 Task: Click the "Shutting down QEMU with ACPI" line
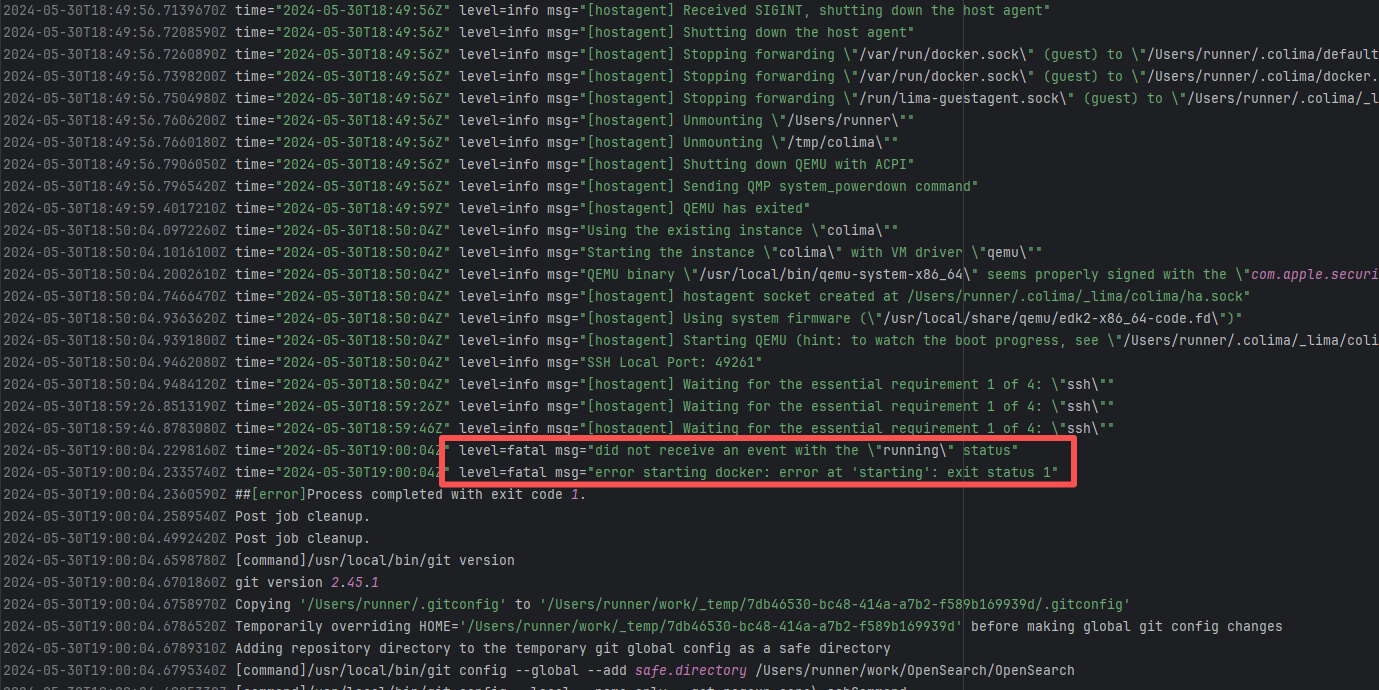[x=798, y=164]
